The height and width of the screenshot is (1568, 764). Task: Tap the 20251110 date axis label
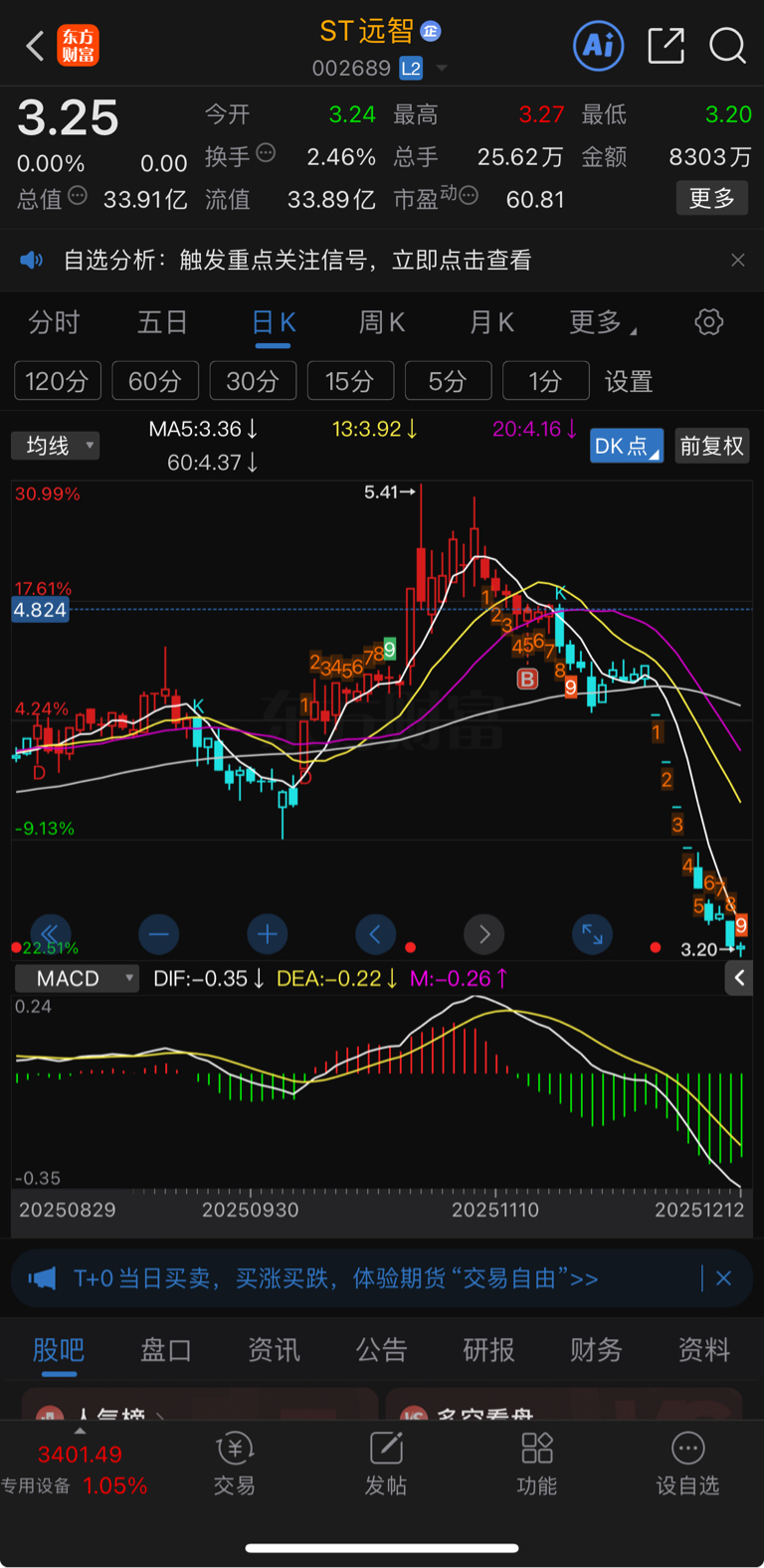[495, 1210]
